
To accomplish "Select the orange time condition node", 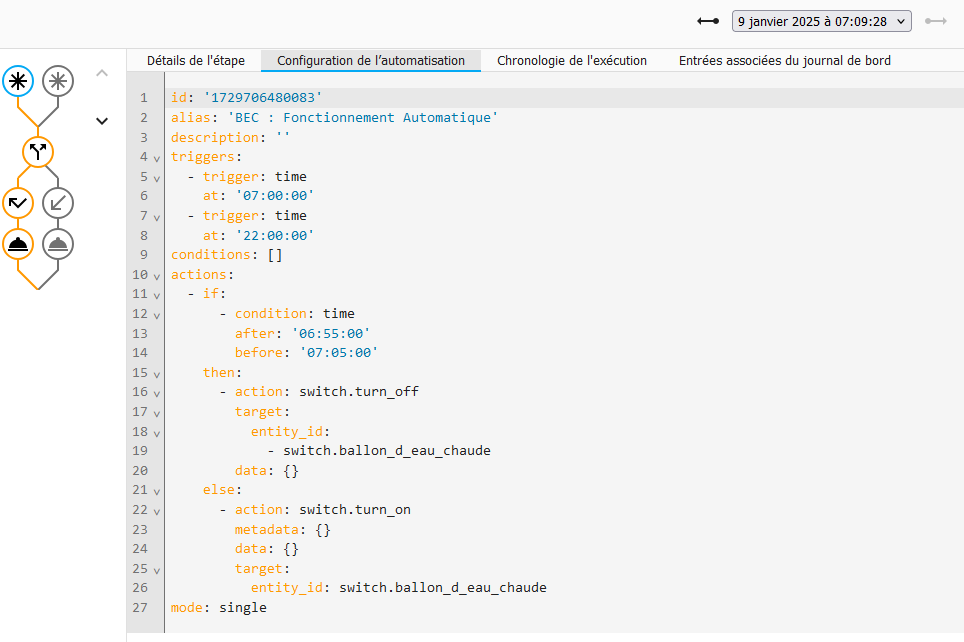I will (x=18, y=203).
